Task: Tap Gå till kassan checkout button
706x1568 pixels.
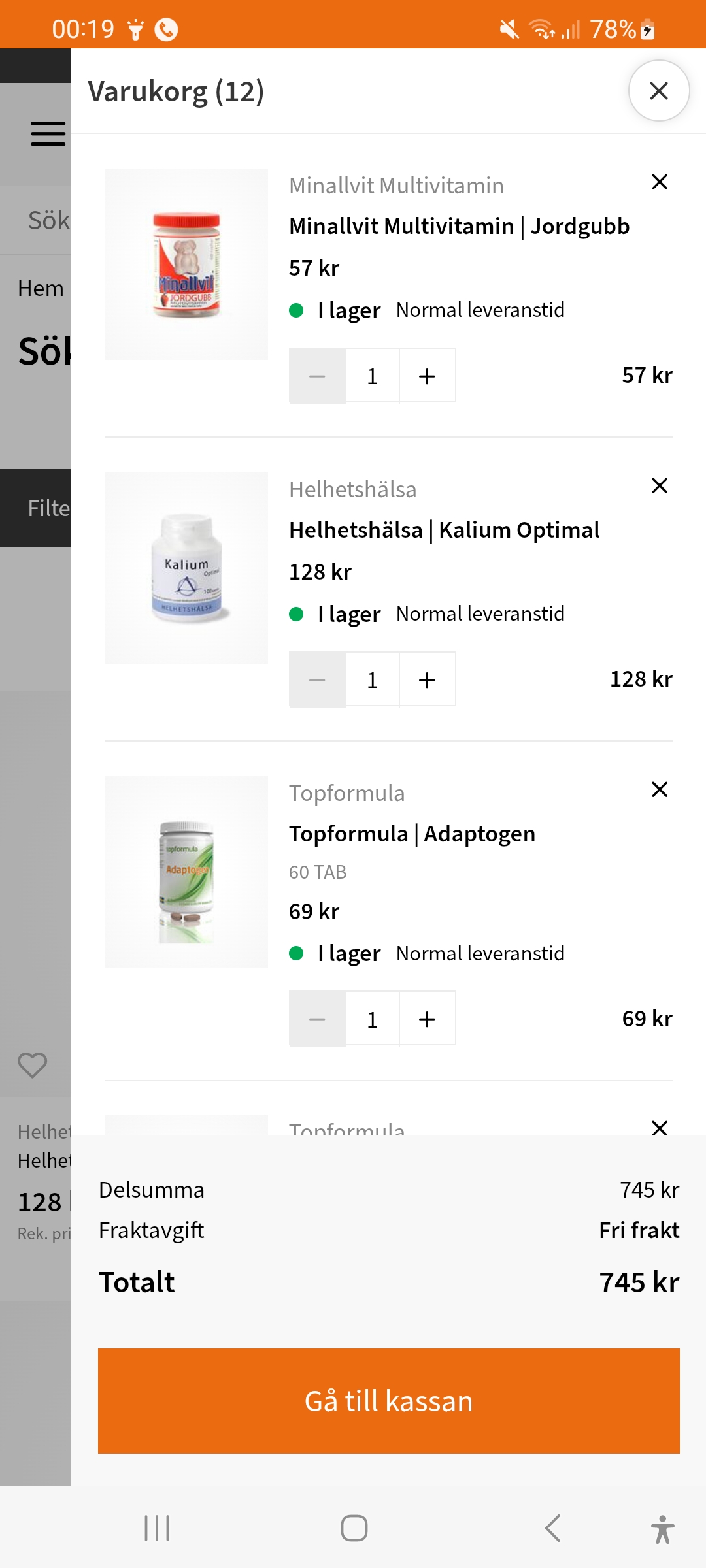Action: coord(388,1401)
